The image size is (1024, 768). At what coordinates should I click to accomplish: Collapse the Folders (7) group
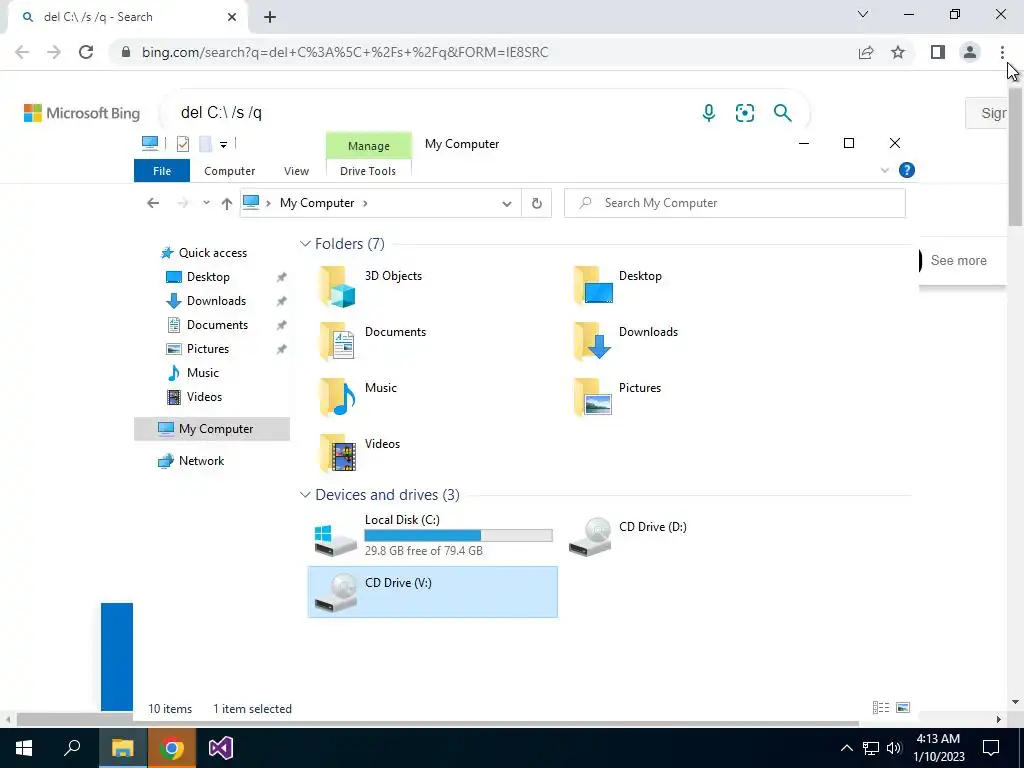tap(305, 244)
